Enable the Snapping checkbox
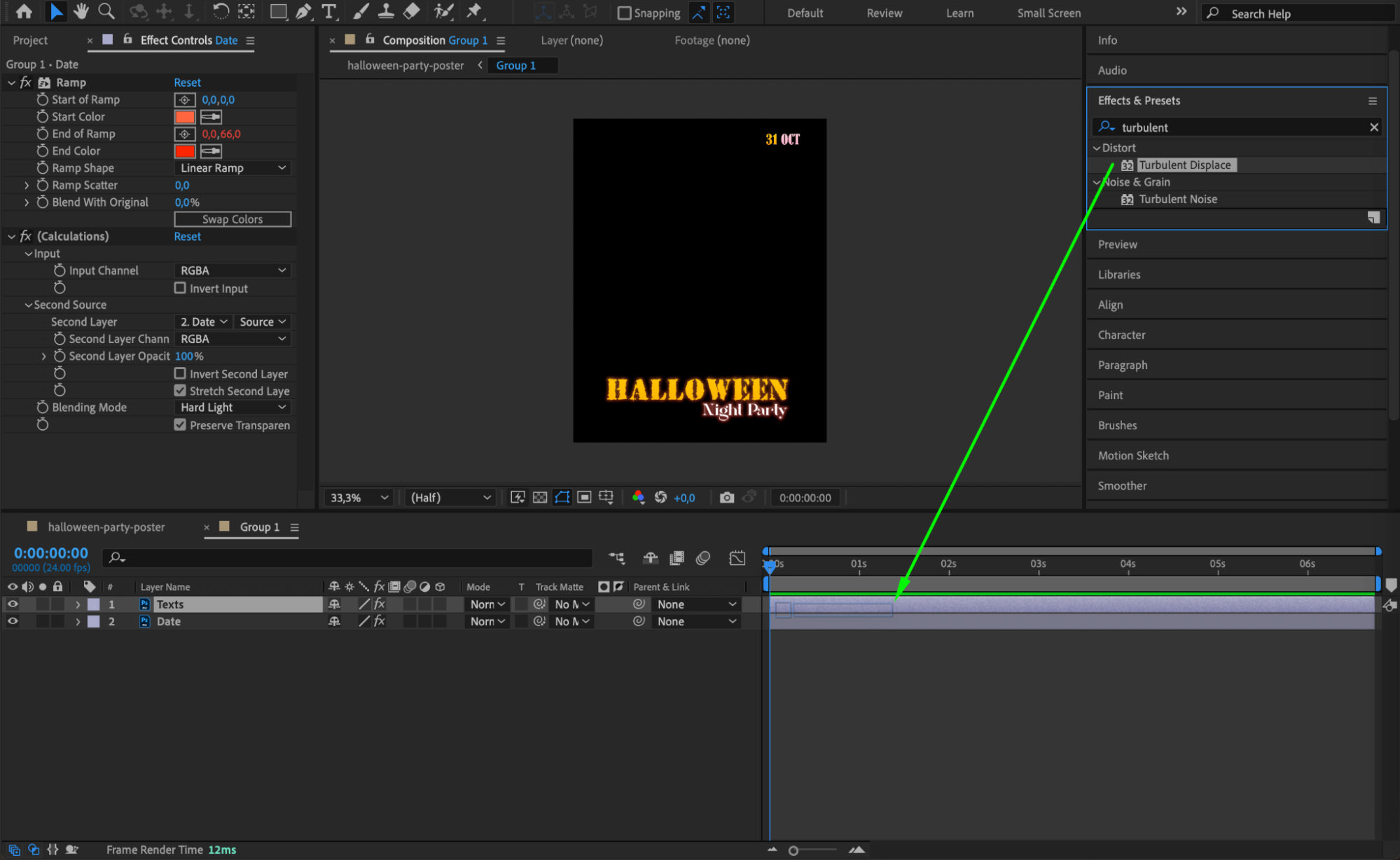 point(623,13)
